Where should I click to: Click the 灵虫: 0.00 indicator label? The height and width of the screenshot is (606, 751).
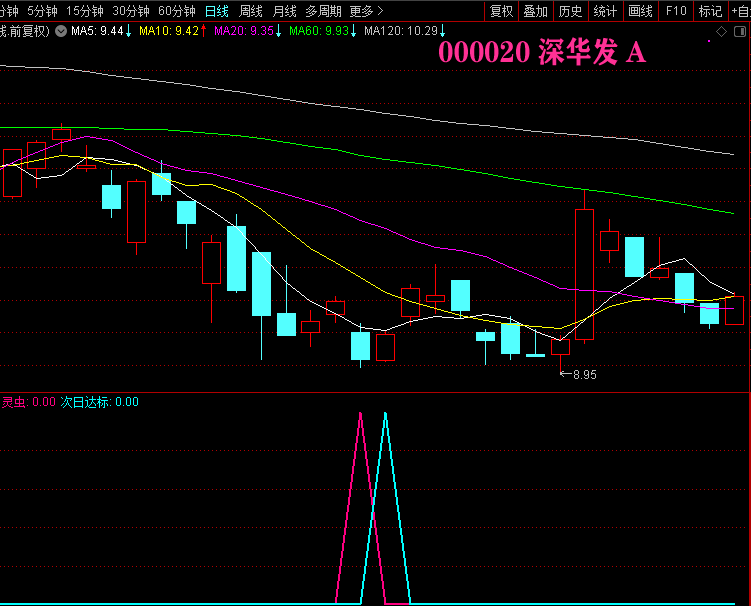click(x=29, y=402)
